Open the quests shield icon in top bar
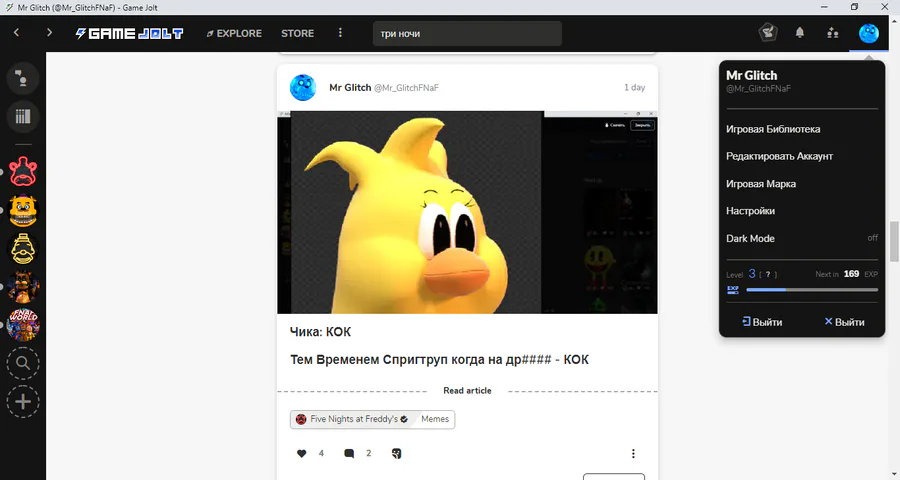 tap(767, 33)
